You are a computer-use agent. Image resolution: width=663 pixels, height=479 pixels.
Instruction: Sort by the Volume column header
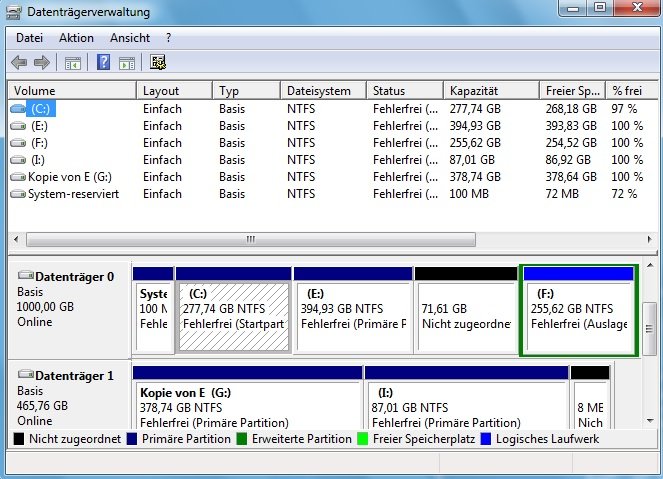[x=72, y=91]
